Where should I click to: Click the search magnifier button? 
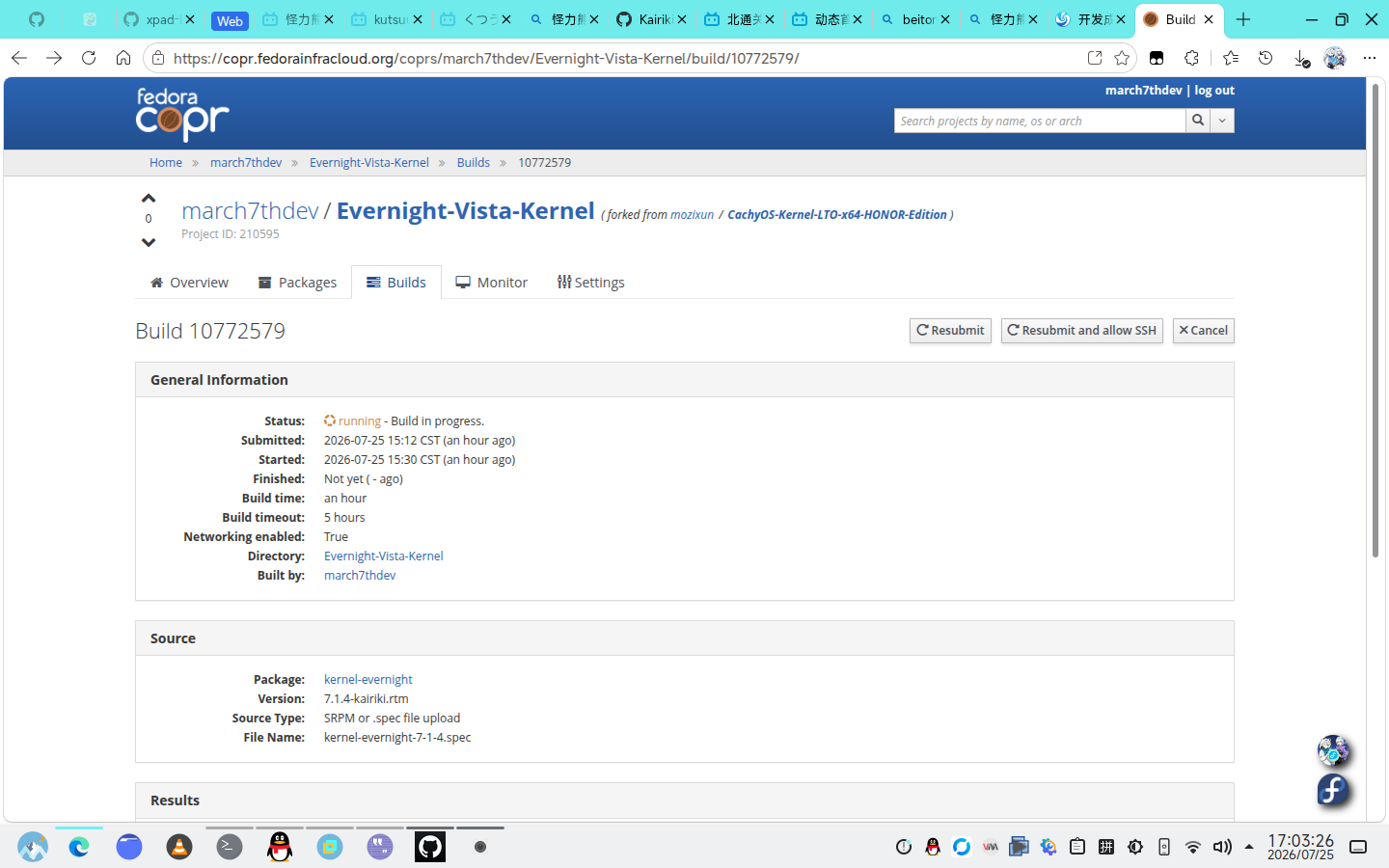click(1198, 121)
